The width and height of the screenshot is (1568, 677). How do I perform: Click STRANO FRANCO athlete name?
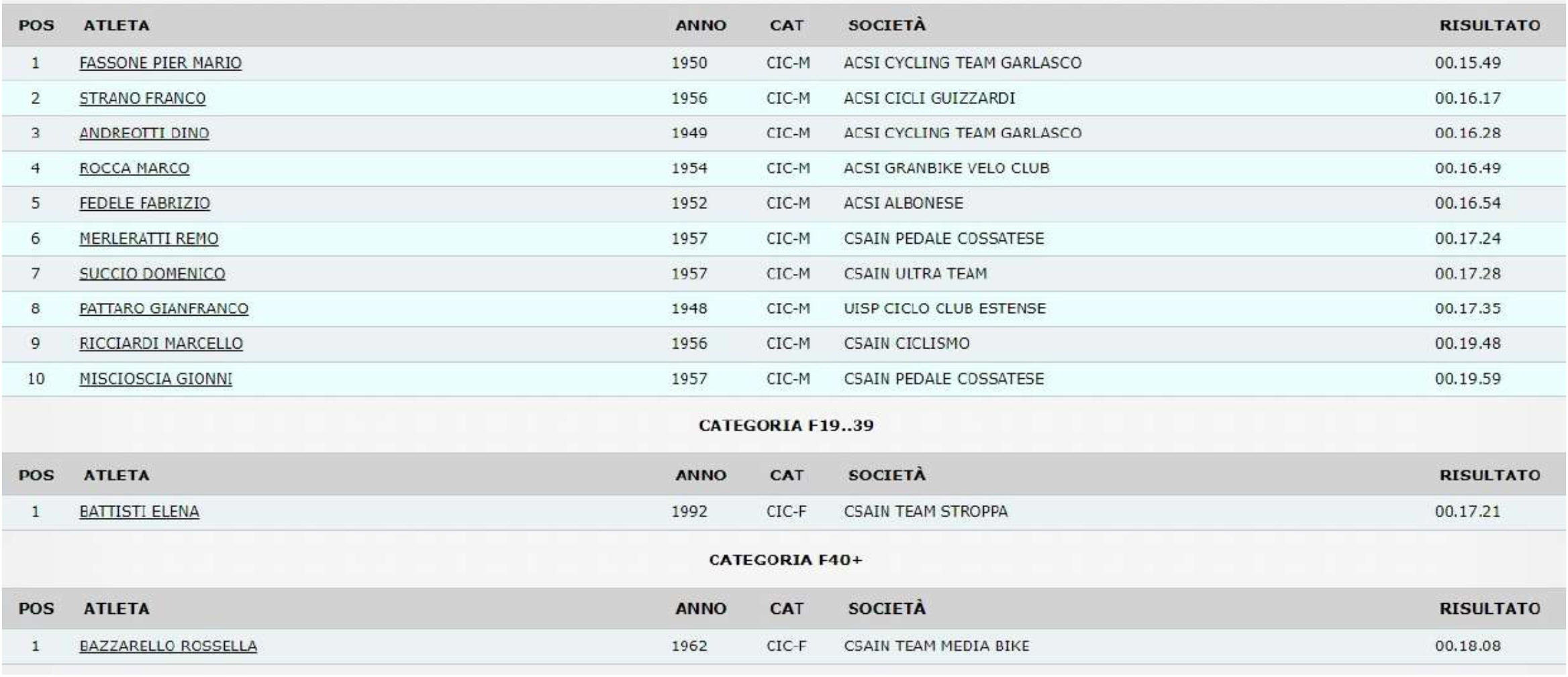click(142, 98)
